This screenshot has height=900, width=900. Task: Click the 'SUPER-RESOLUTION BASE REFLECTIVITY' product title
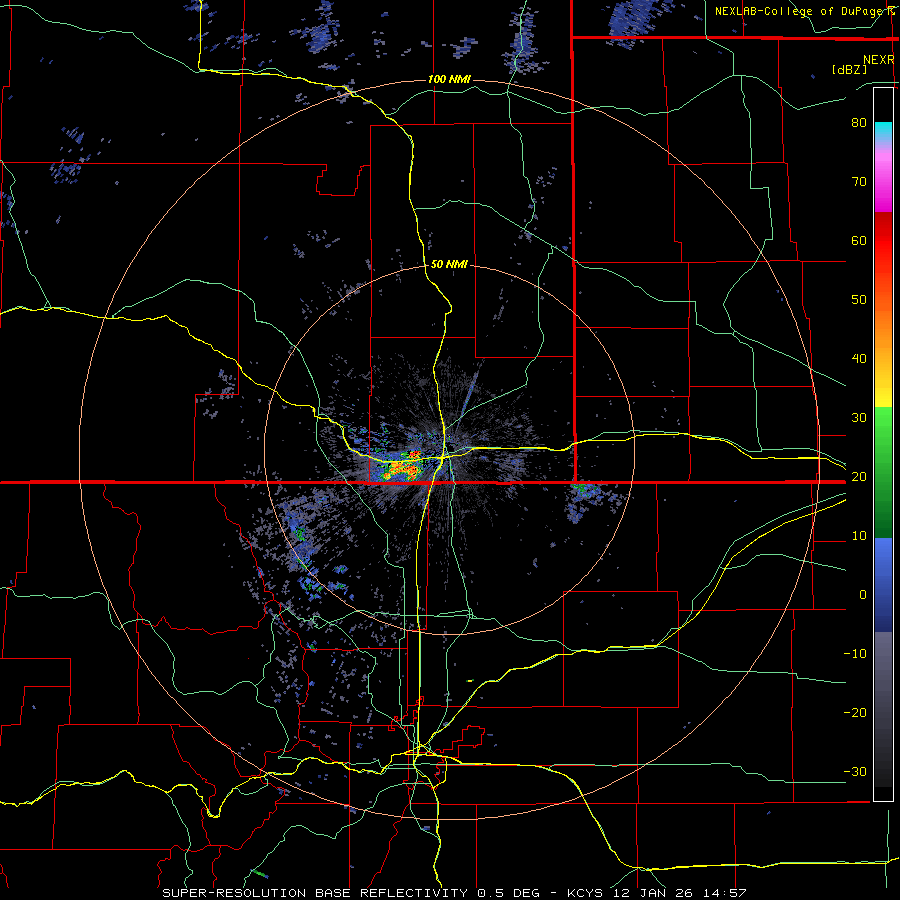315,893
